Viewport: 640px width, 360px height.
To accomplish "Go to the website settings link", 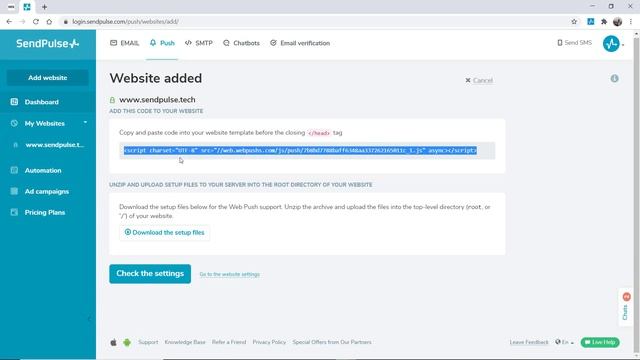I will 229,274.
